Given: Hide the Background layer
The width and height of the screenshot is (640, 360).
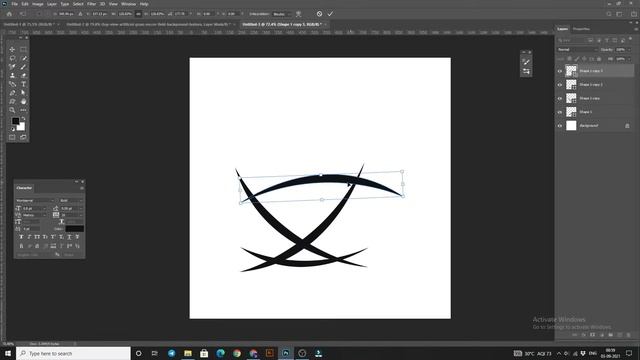Looking at the screenshot, I should tap(560, 126).
